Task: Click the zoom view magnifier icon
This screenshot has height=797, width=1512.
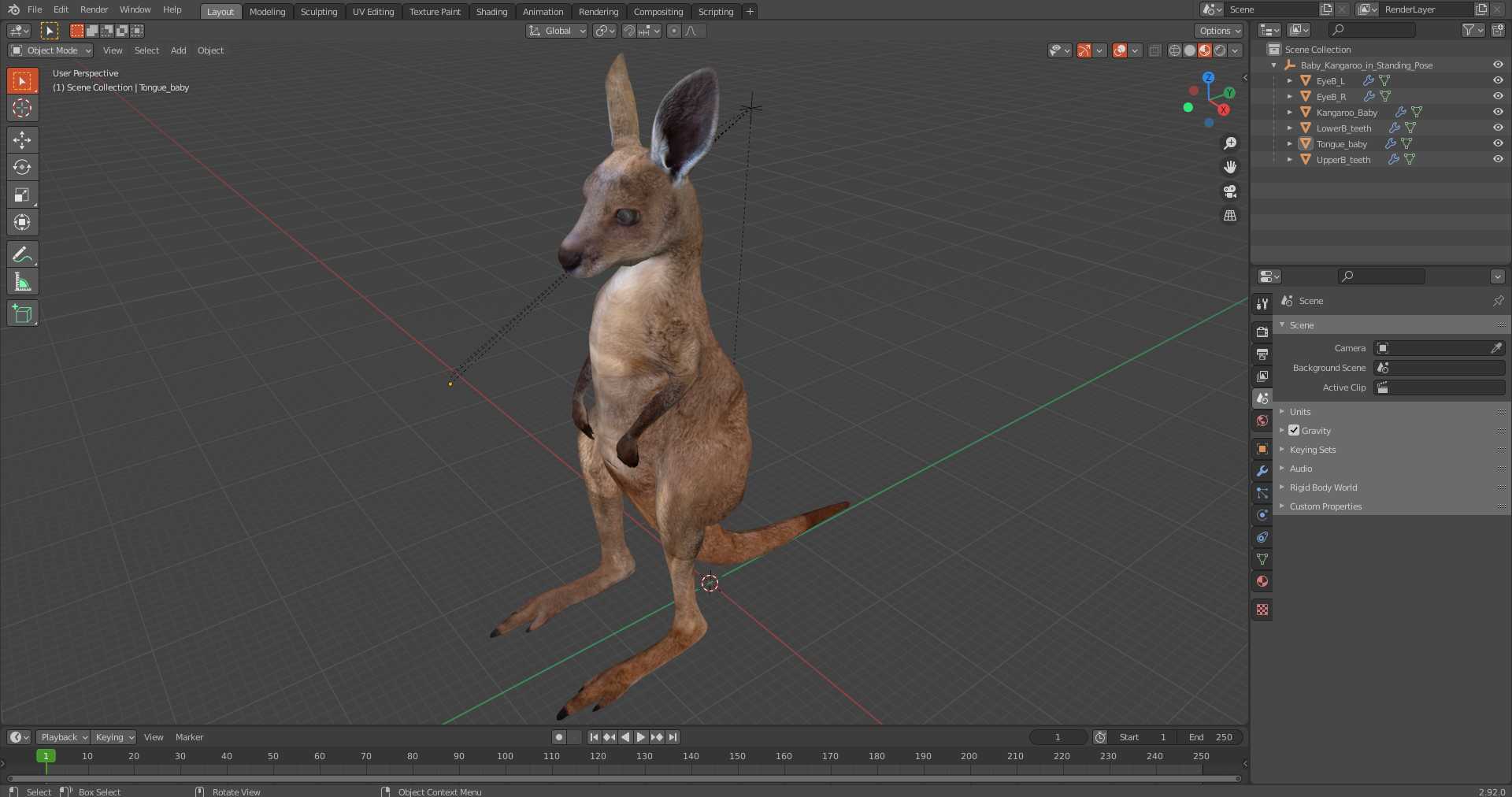Action: coord(1230,143)
